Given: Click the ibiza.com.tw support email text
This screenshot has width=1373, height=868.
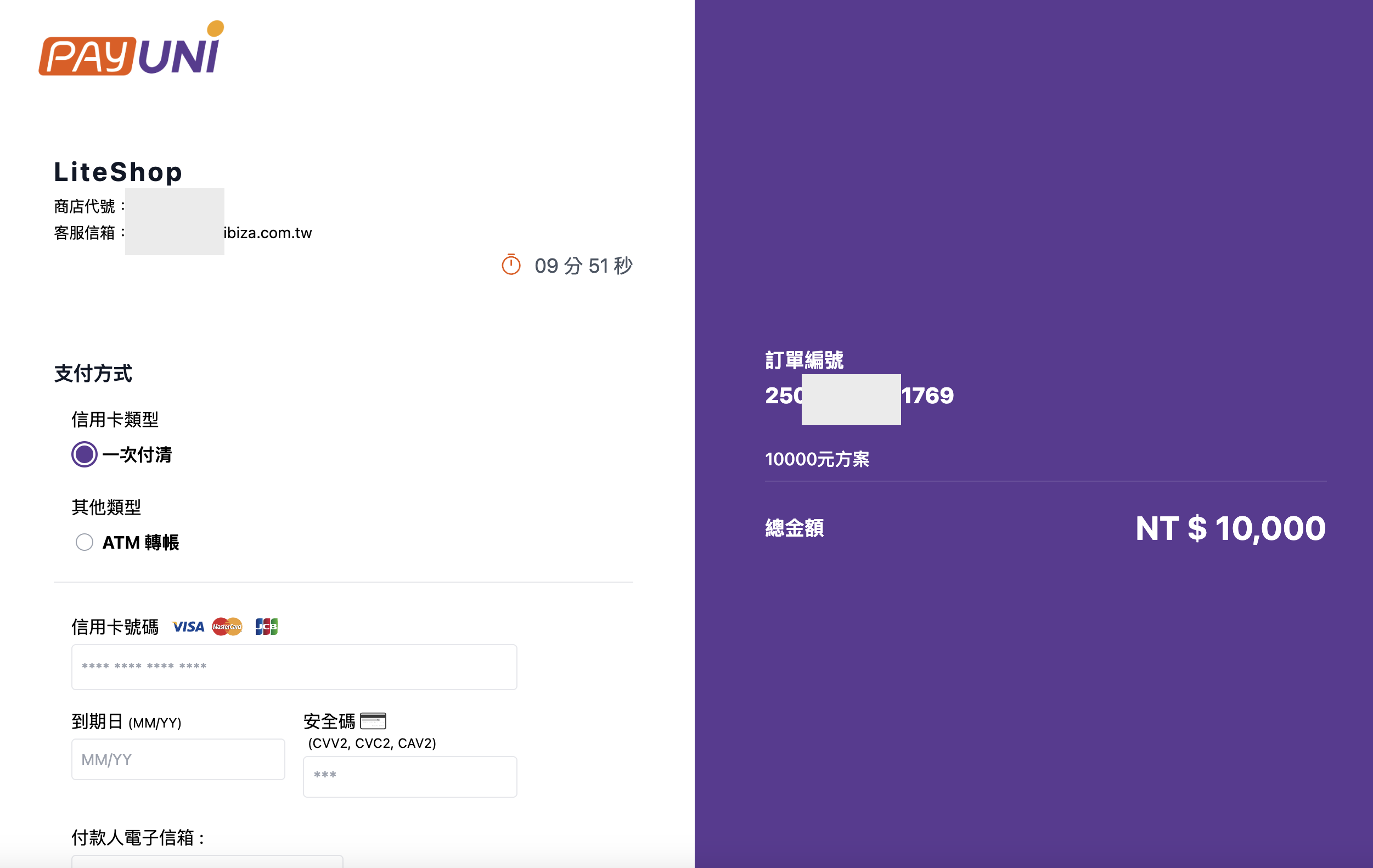Looking at the screenshot, I should pyautogui.click(x=268, y=233).
